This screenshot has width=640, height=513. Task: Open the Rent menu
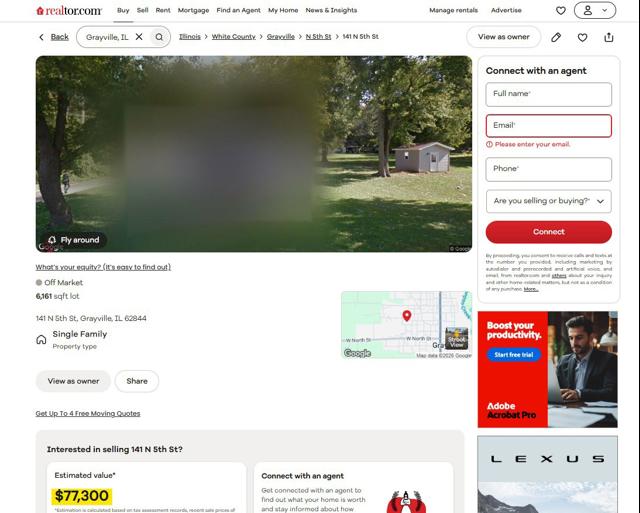(x=163, y=10)
